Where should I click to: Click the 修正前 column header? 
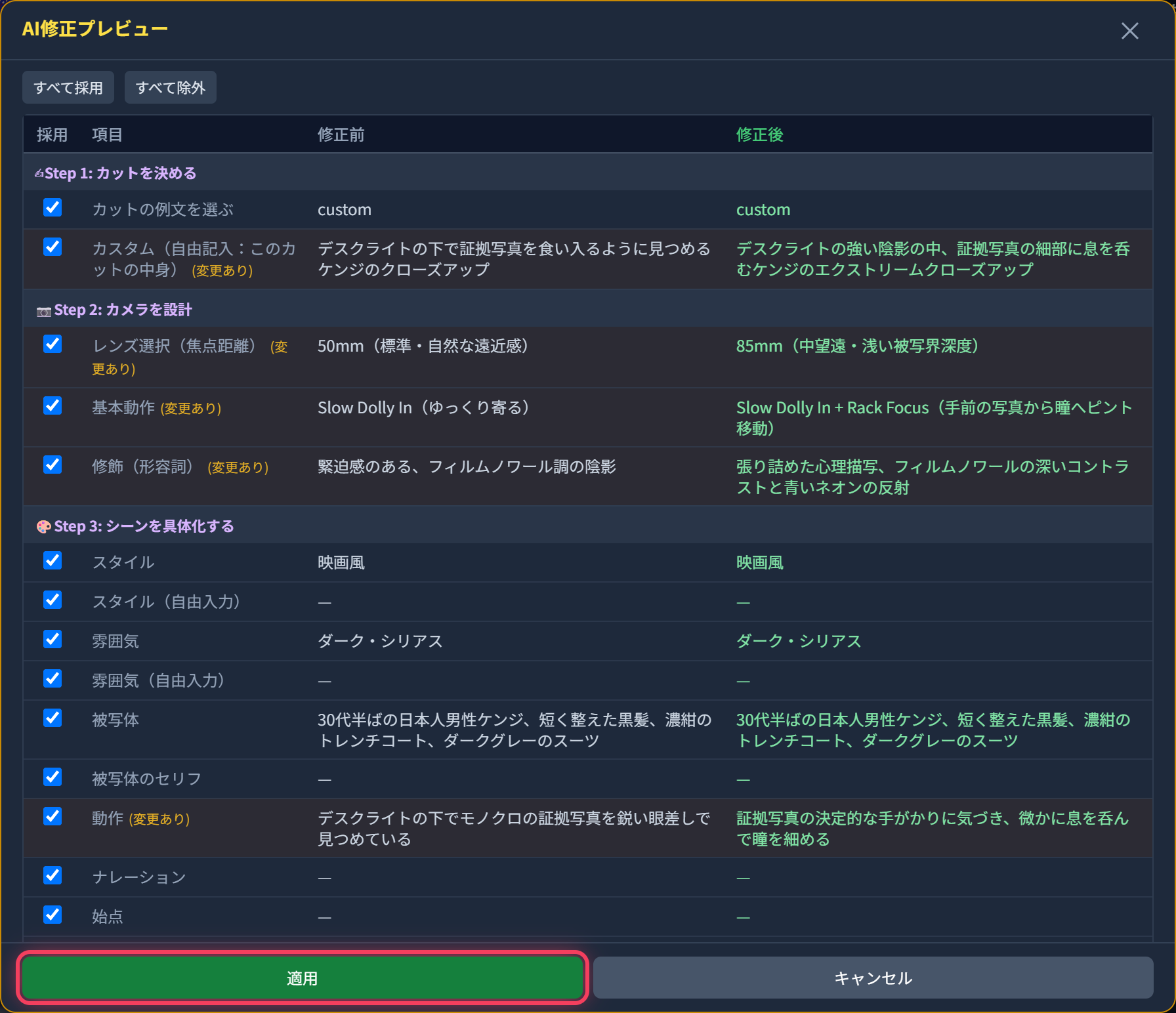(x=341, y=134)
